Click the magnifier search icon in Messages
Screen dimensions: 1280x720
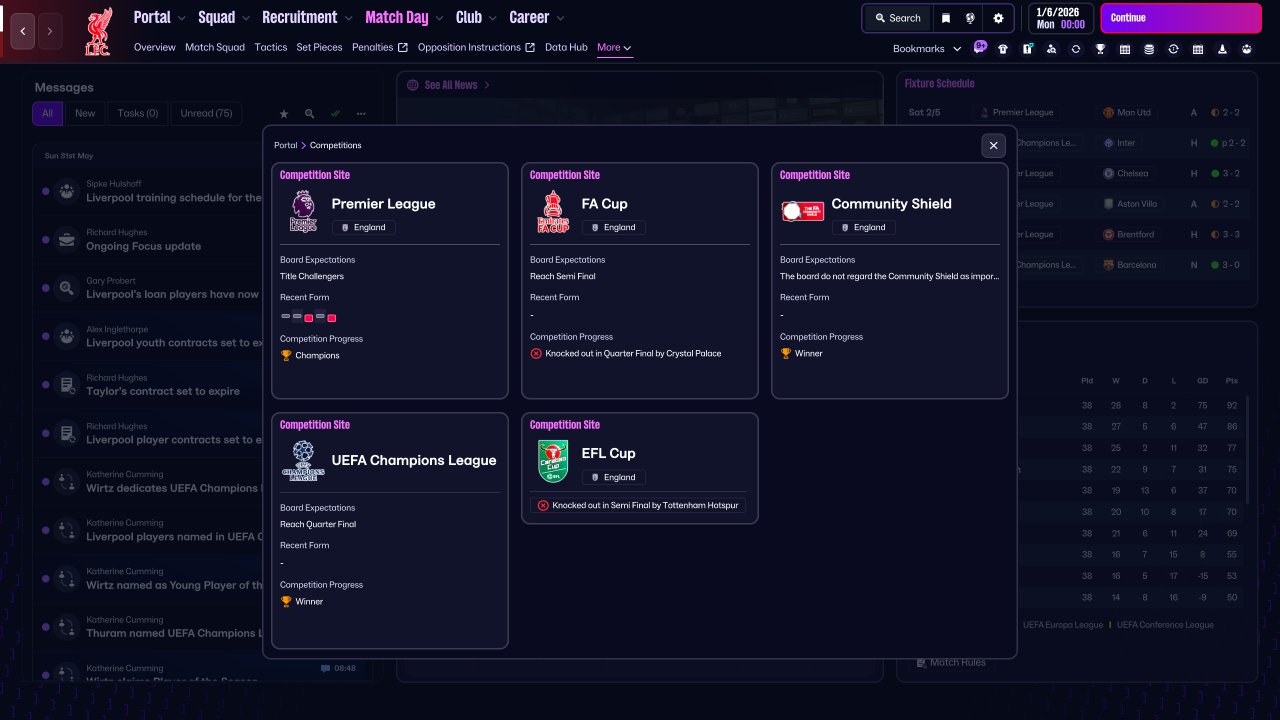[x=310, y=114]
